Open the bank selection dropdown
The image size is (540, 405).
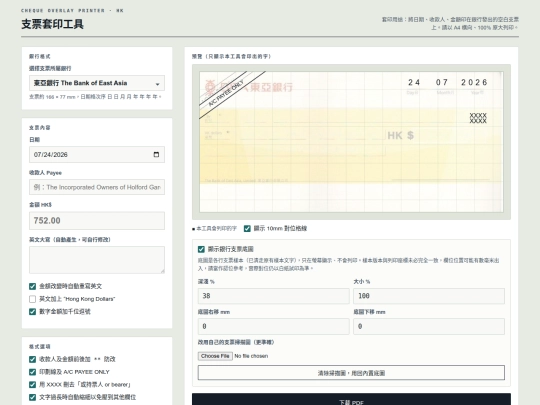[97, 83]
